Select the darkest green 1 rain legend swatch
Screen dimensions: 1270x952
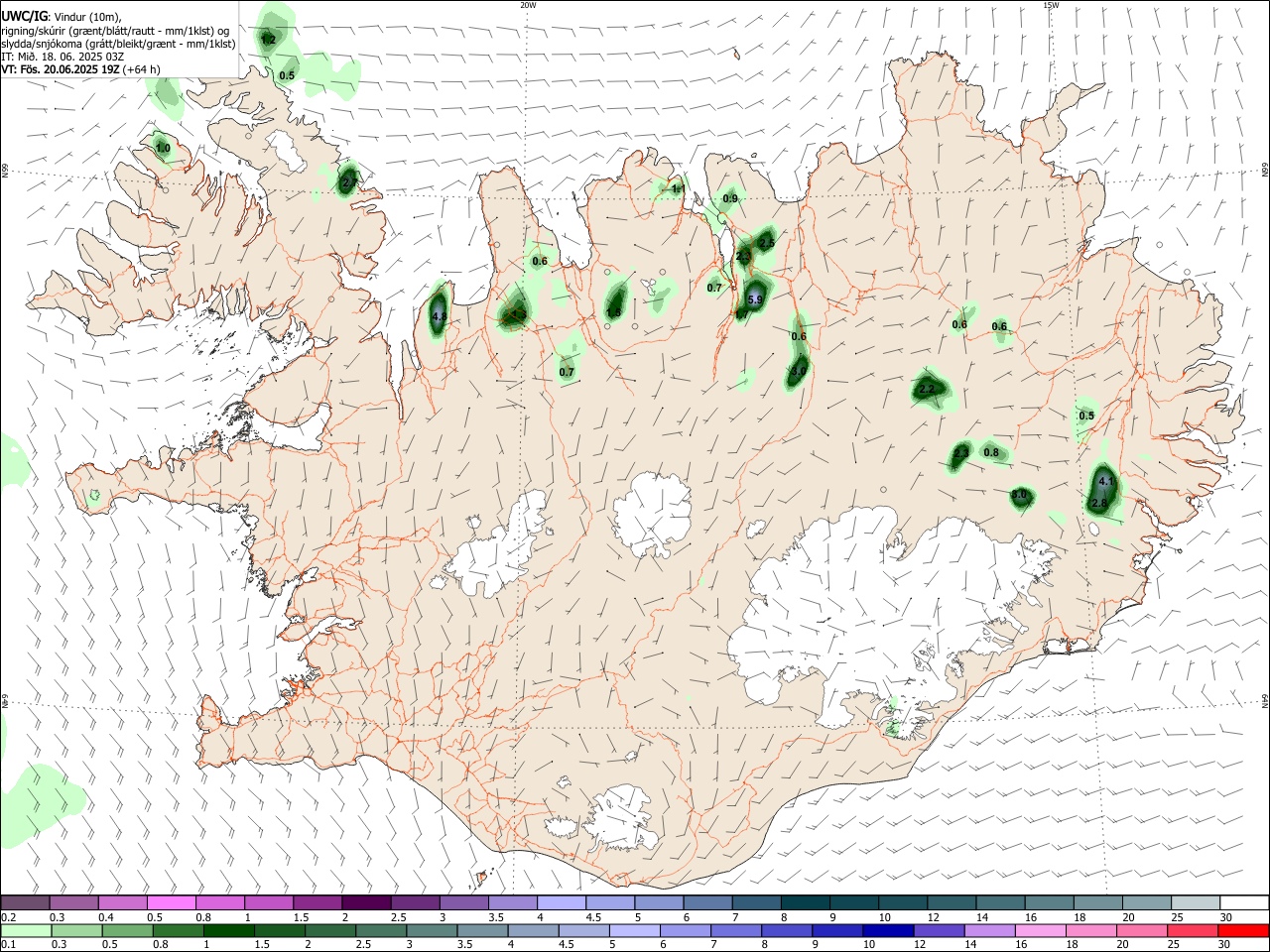pos(229,930)
